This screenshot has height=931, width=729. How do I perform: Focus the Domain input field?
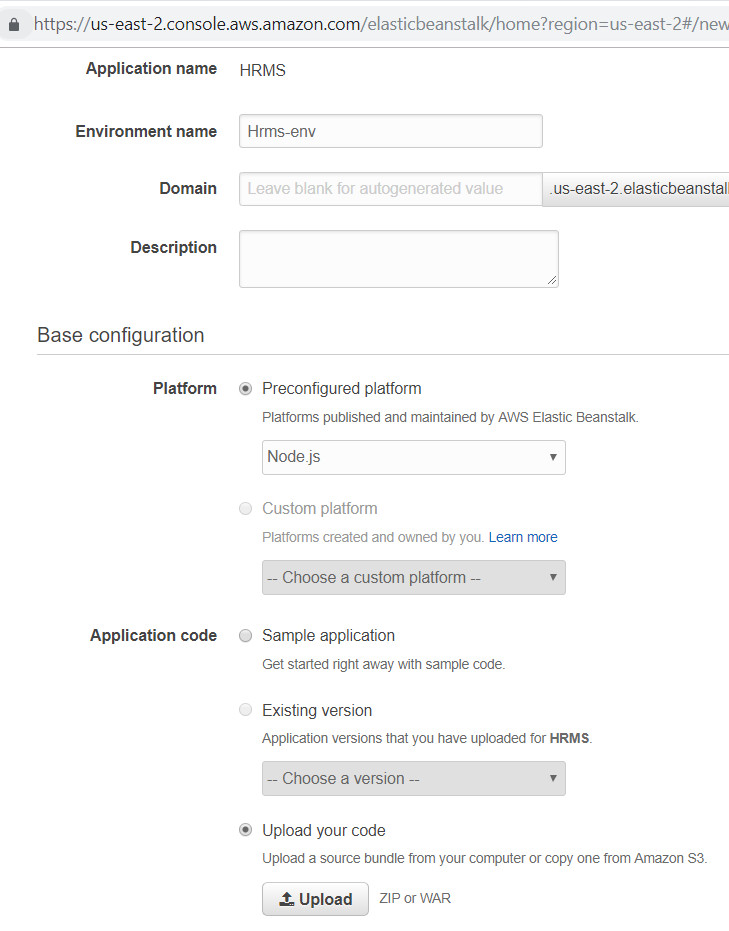click(x=390, y=188)
